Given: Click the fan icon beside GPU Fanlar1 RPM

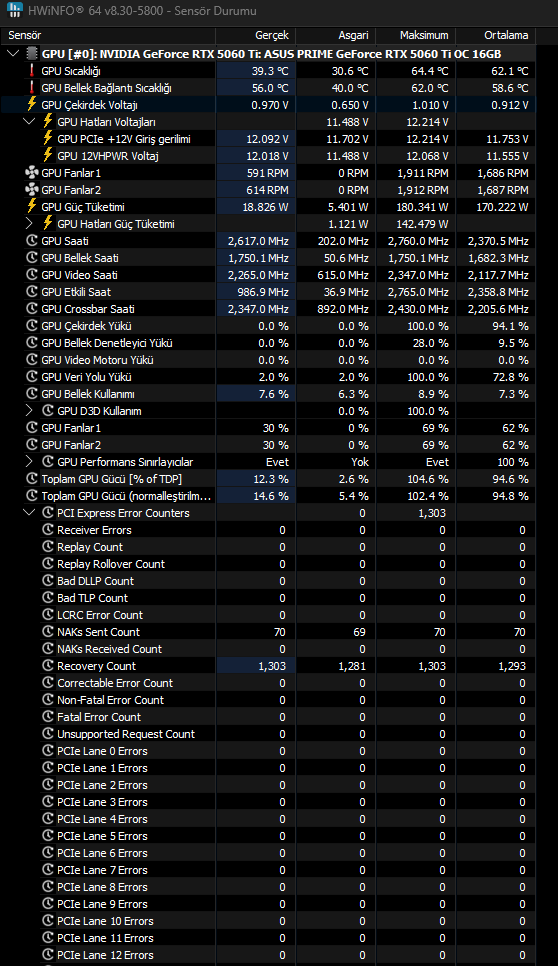Looking at the screenshot, I should 32,173.
